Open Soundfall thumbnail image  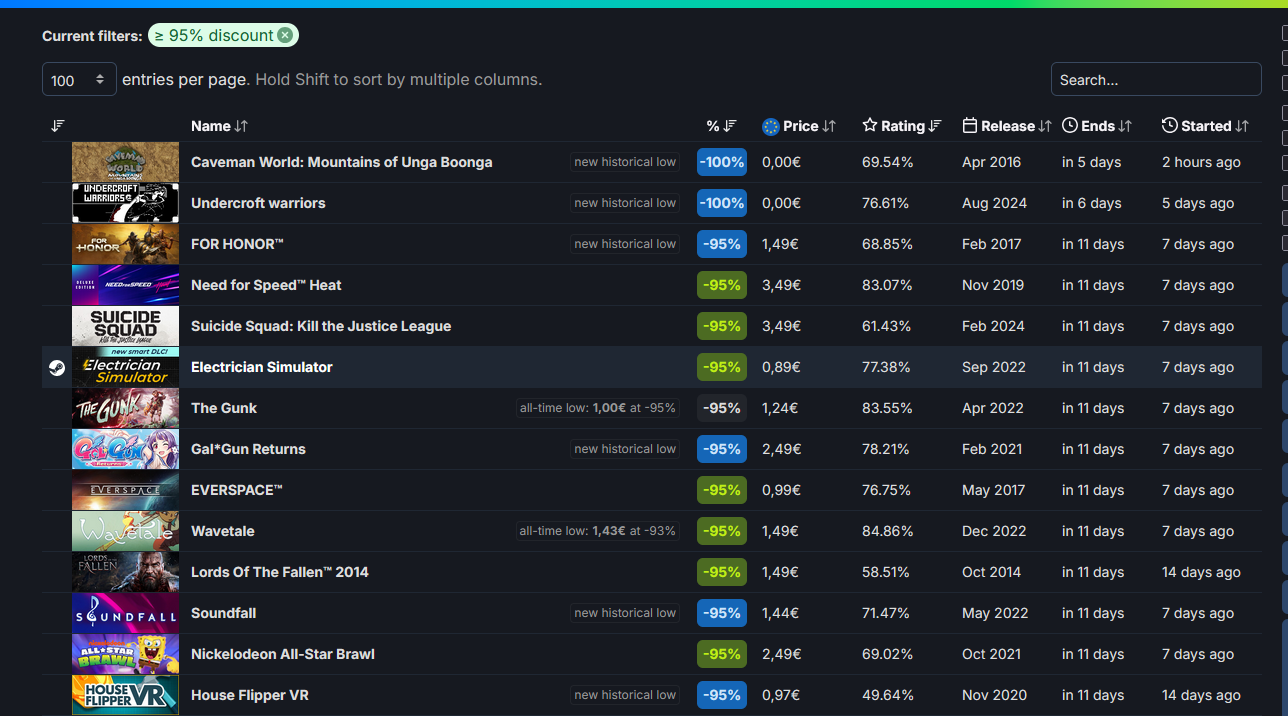(x=125, y=613)
